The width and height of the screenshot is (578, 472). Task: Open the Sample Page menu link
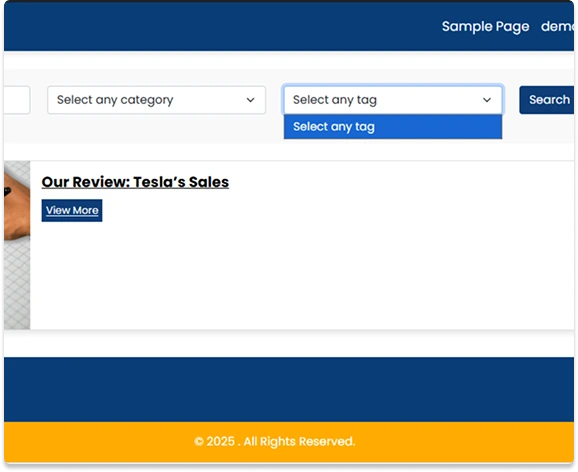pos(485,27)
